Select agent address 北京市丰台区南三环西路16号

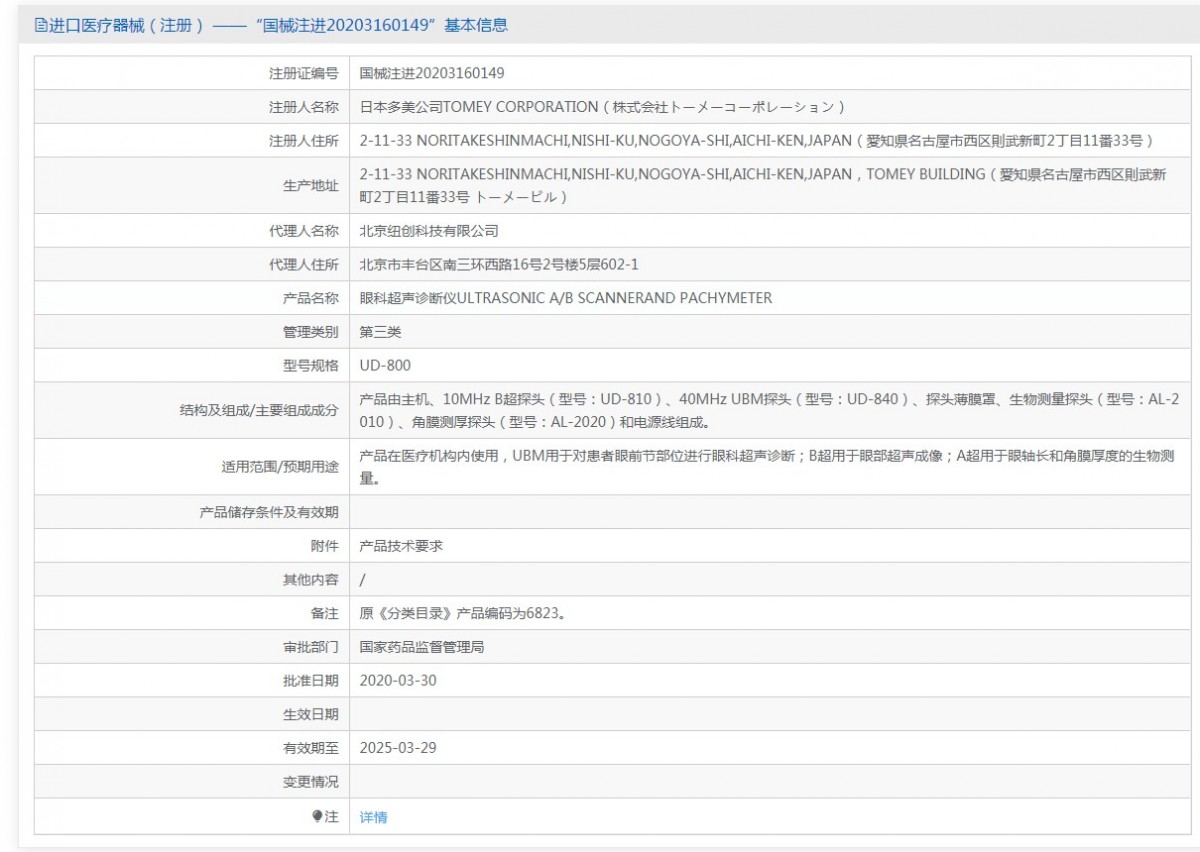pos(499,265)
